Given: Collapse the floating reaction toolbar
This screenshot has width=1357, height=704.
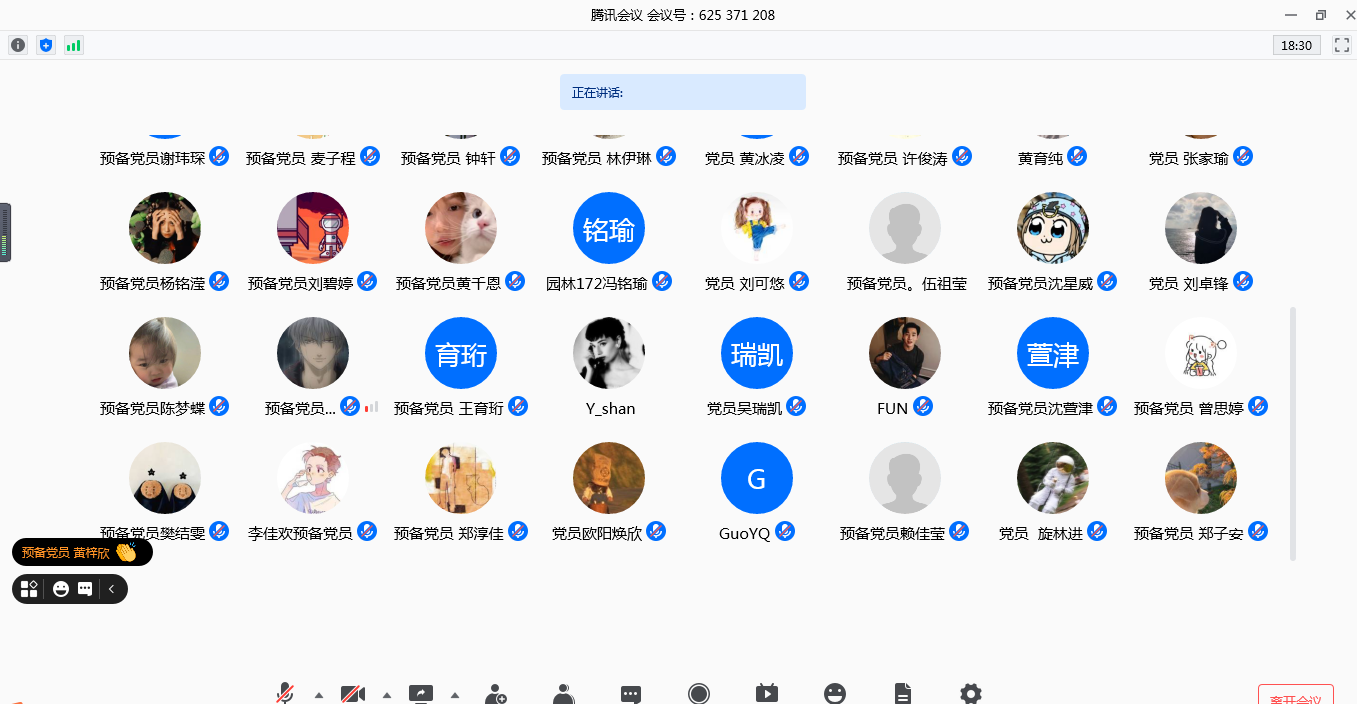Looking at the screenshot, I should (x=112, y=589).
